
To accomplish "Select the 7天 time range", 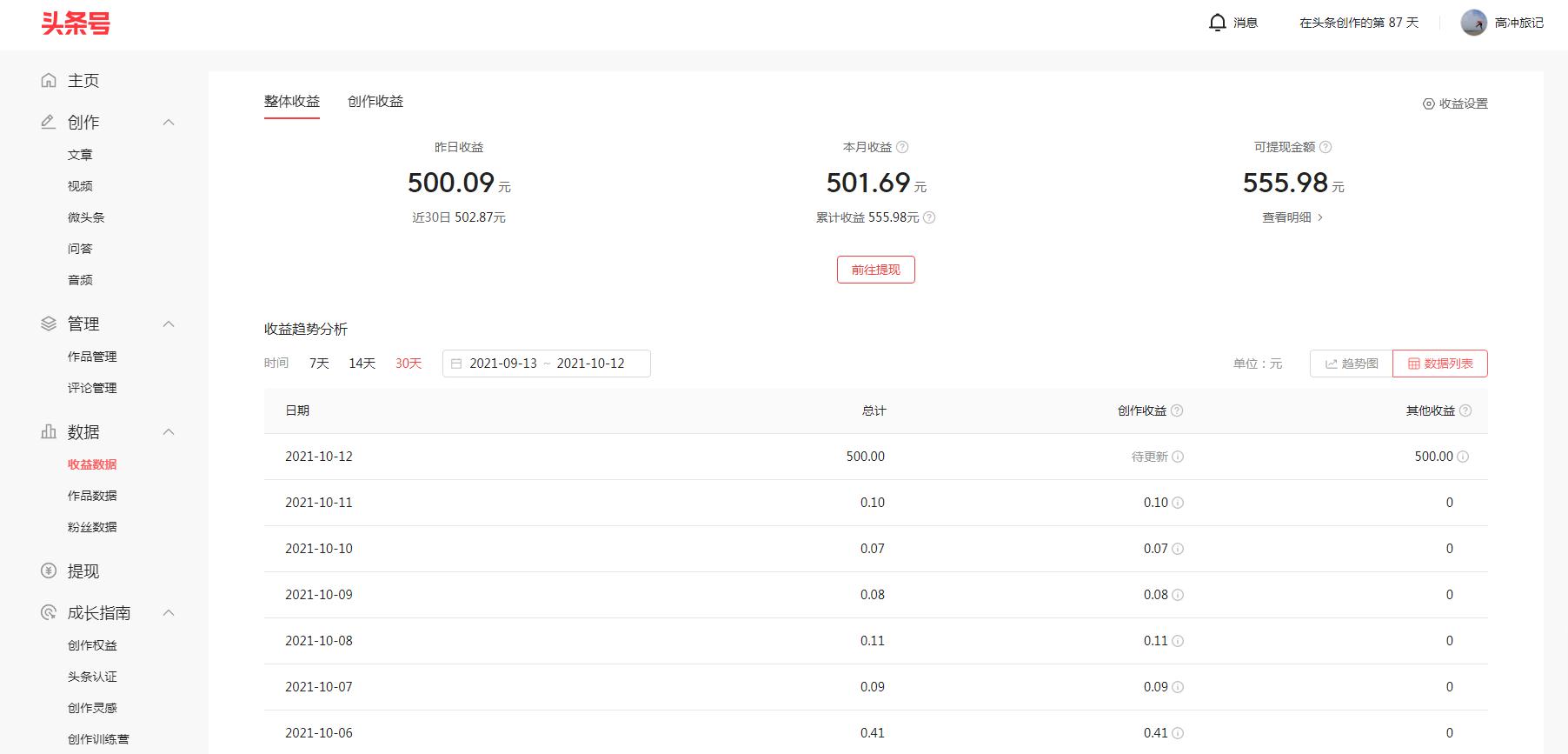I will [319, 364].
